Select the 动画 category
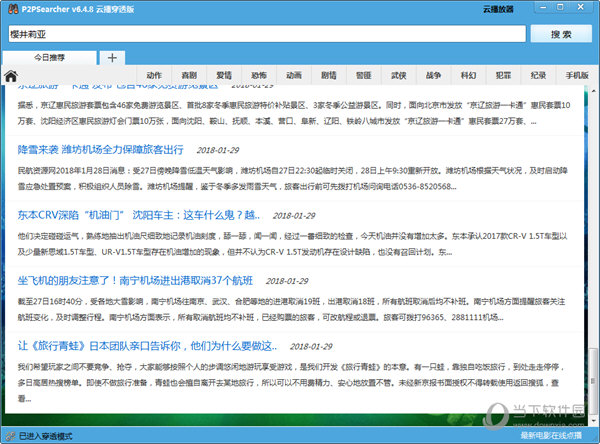This screenshot has height=444, width=600. (x=294, y=75)
